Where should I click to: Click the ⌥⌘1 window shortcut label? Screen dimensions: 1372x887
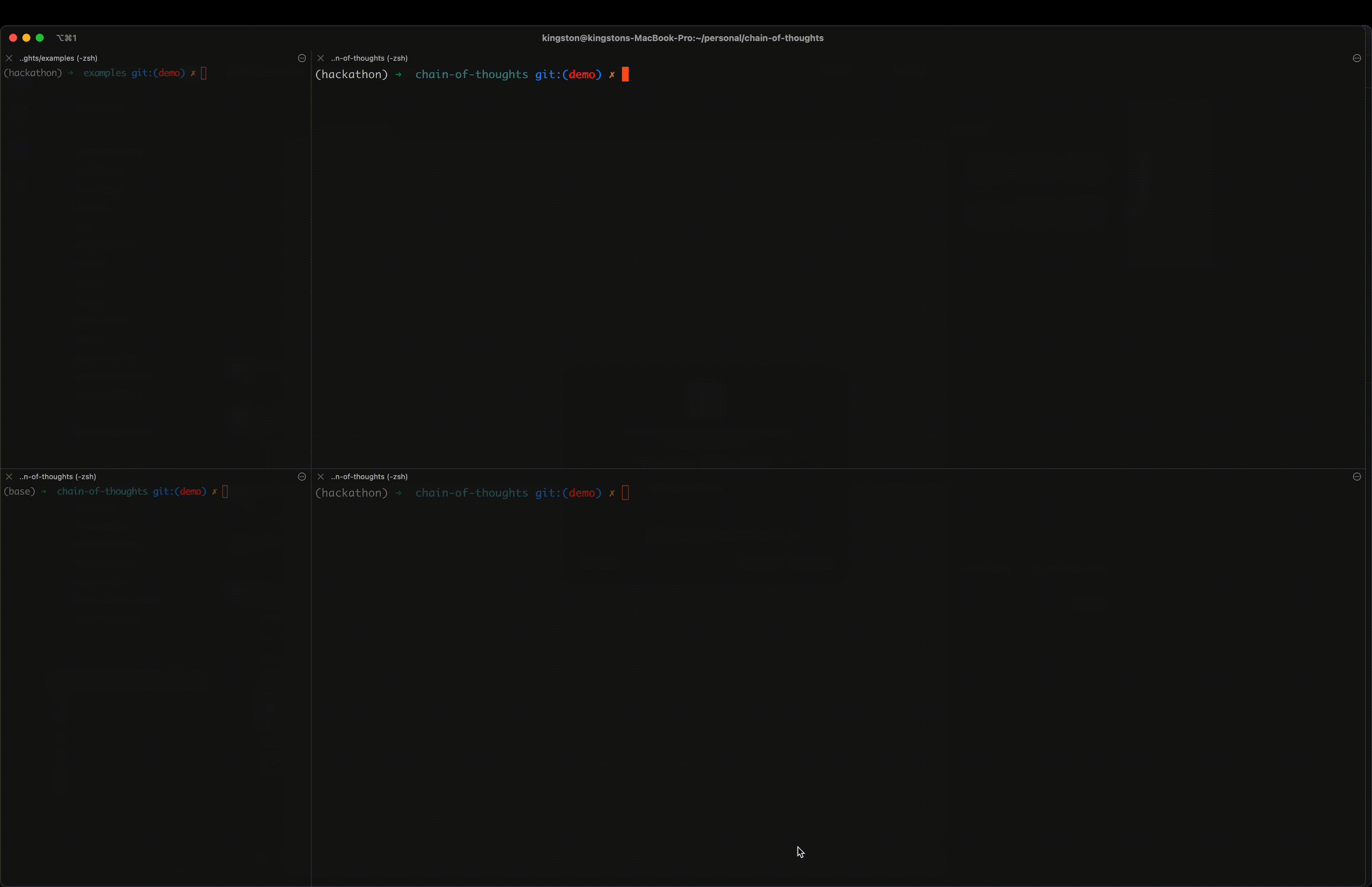pos(67,38)
